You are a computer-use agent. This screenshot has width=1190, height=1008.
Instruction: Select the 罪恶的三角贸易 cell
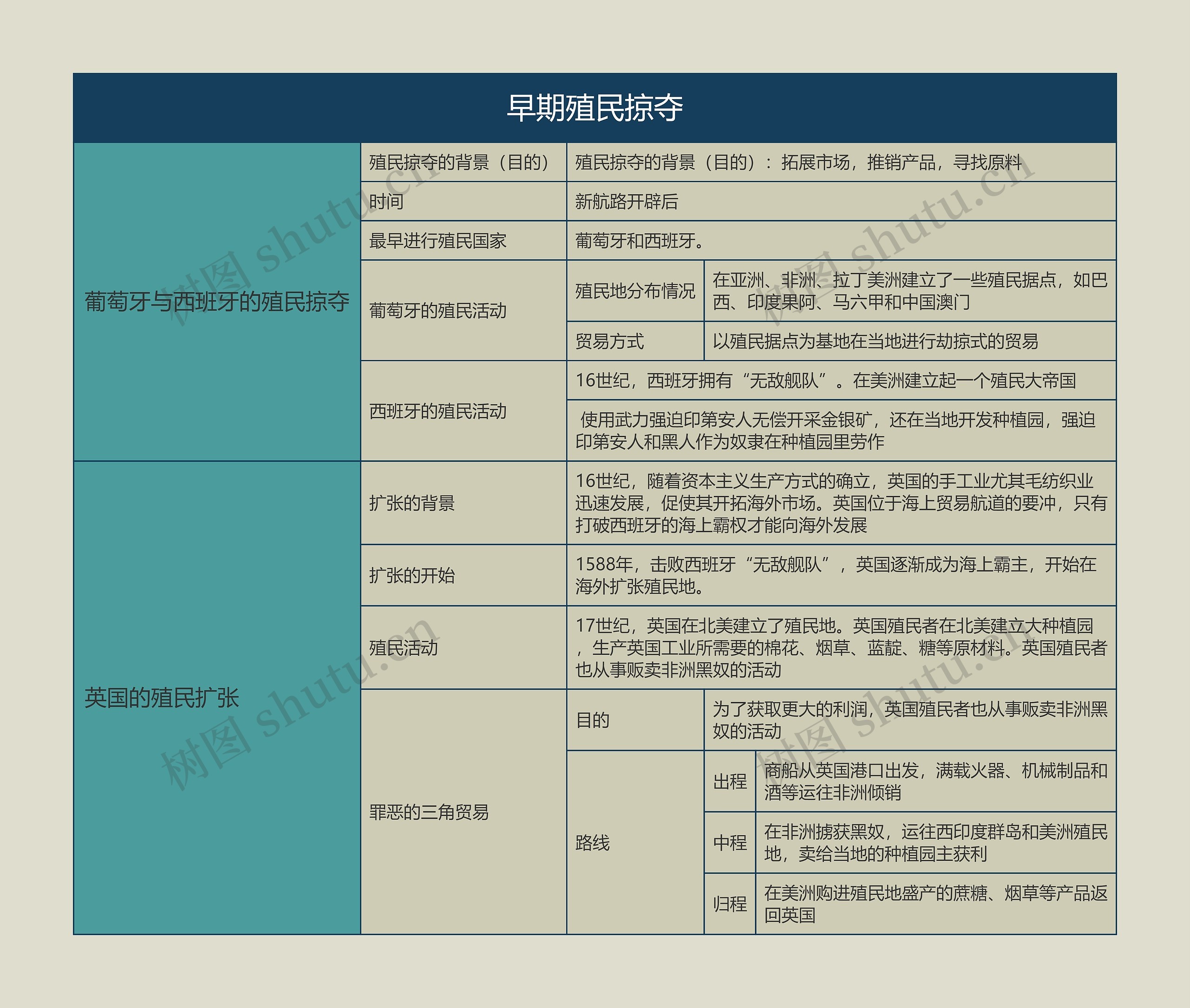pyautogui.click(x=463, y=811)
